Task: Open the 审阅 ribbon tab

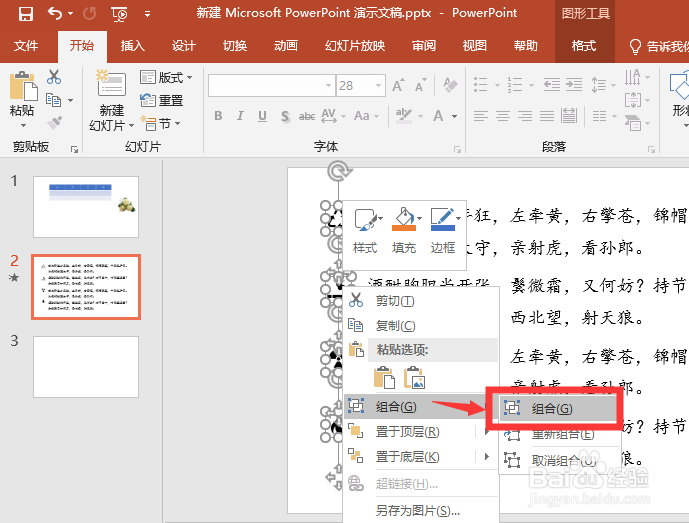Action: (424, 46)
